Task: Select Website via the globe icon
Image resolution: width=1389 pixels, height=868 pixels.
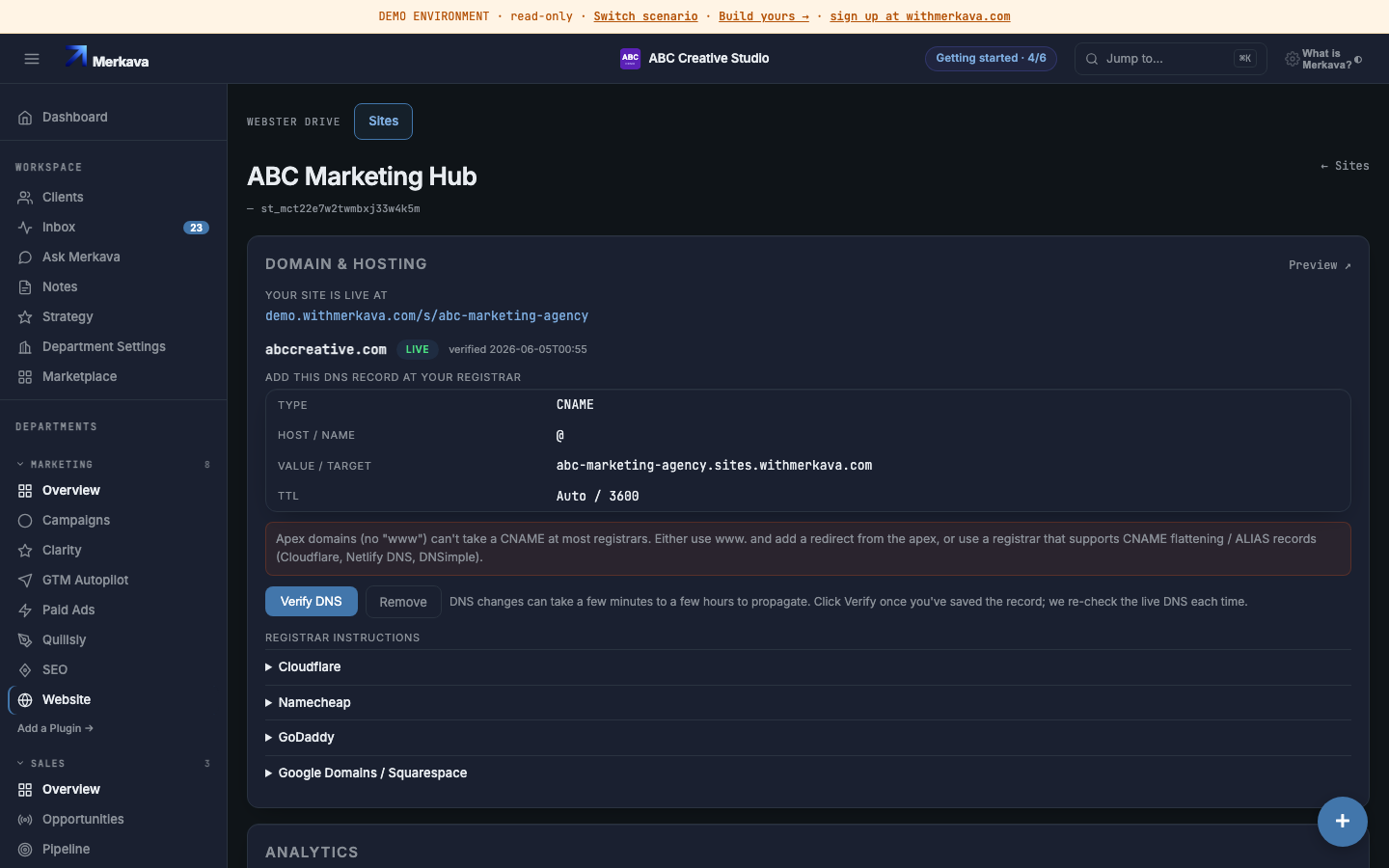Action: point(25,700)
